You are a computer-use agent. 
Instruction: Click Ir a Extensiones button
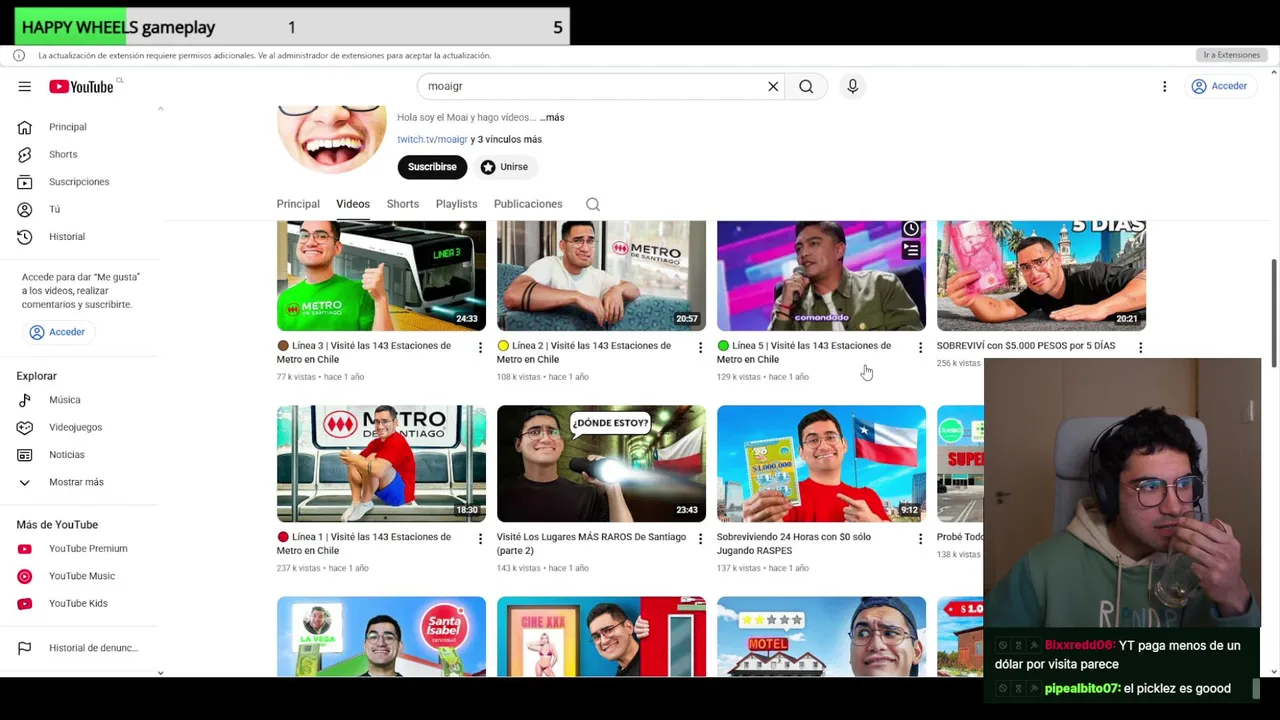point(1231,55)
